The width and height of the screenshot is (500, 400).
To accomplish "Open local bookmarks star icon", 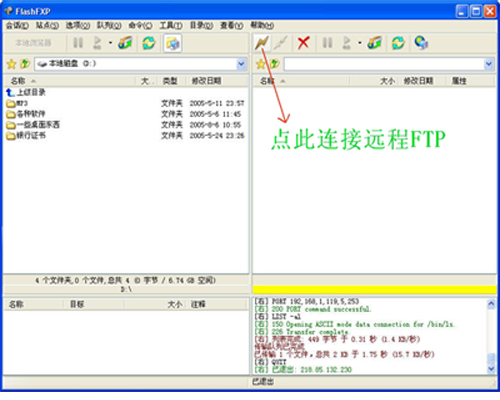I will pyautogui.click(x=11, y=64).
